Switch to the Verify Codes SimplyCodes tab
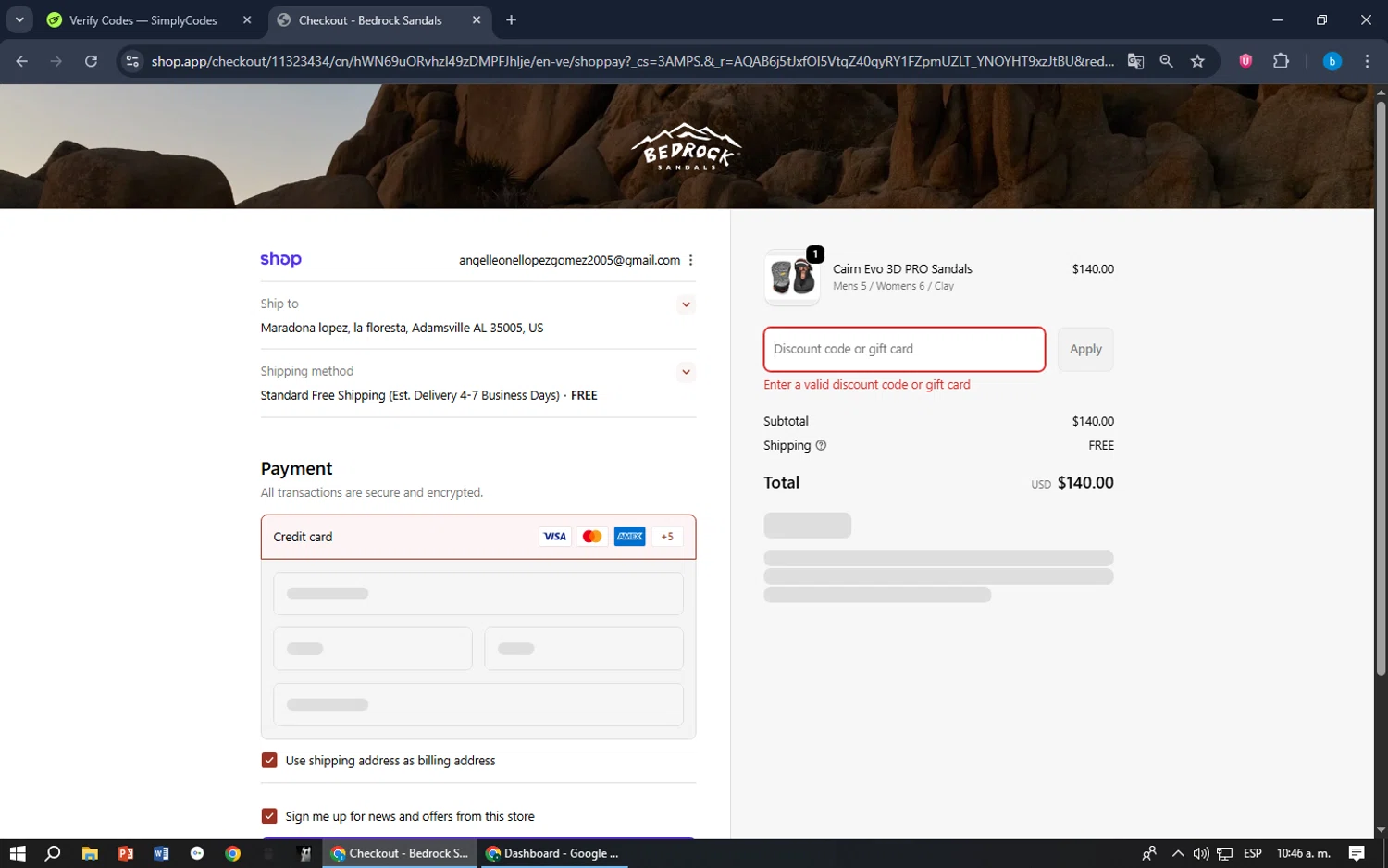This screenshot has height=868, width=1388. 143,20
